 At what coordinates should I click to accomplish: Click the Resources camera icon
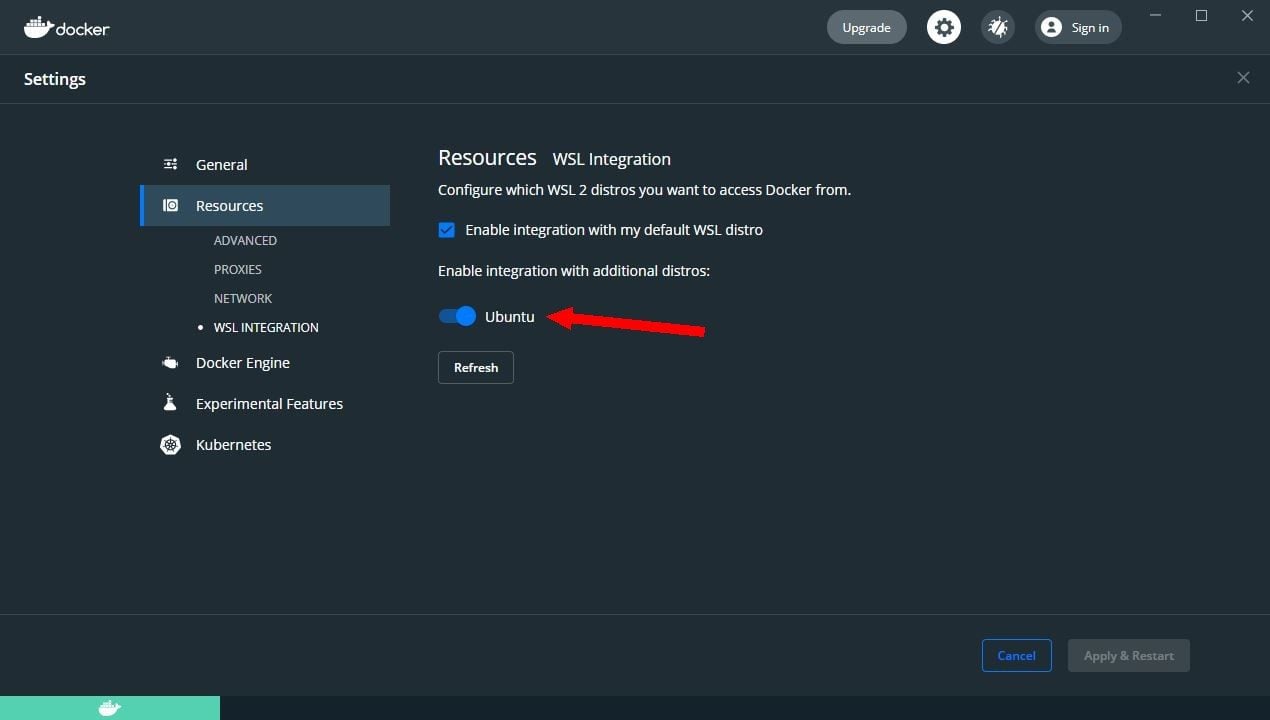(x=171, y=205)
